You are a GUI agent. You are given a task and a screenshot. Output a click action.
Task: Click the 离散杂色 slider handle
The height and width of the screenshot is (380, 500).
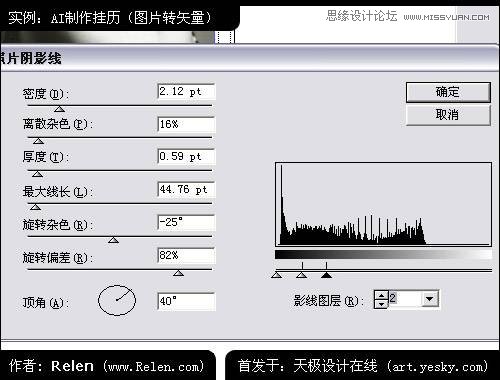tap(38, 141)
